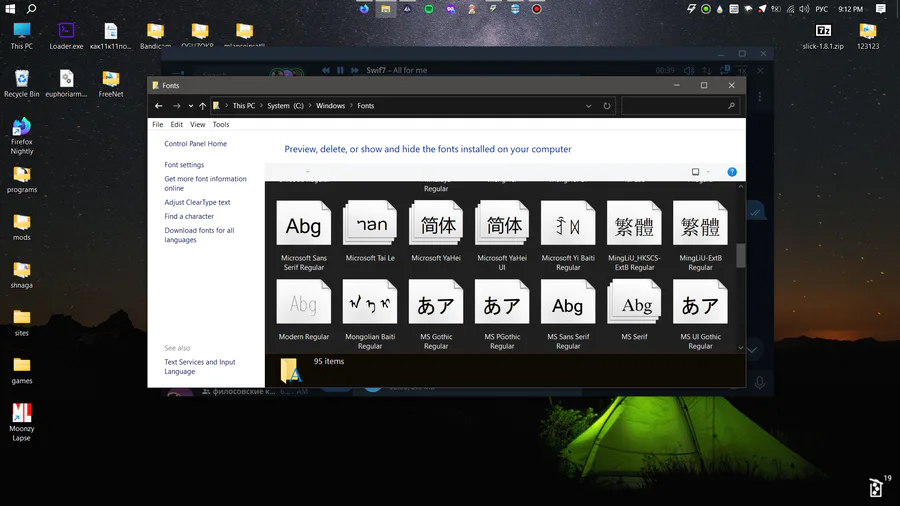Open Find a character link
Viewport: 900px width, 506px height.
point(189,216)
